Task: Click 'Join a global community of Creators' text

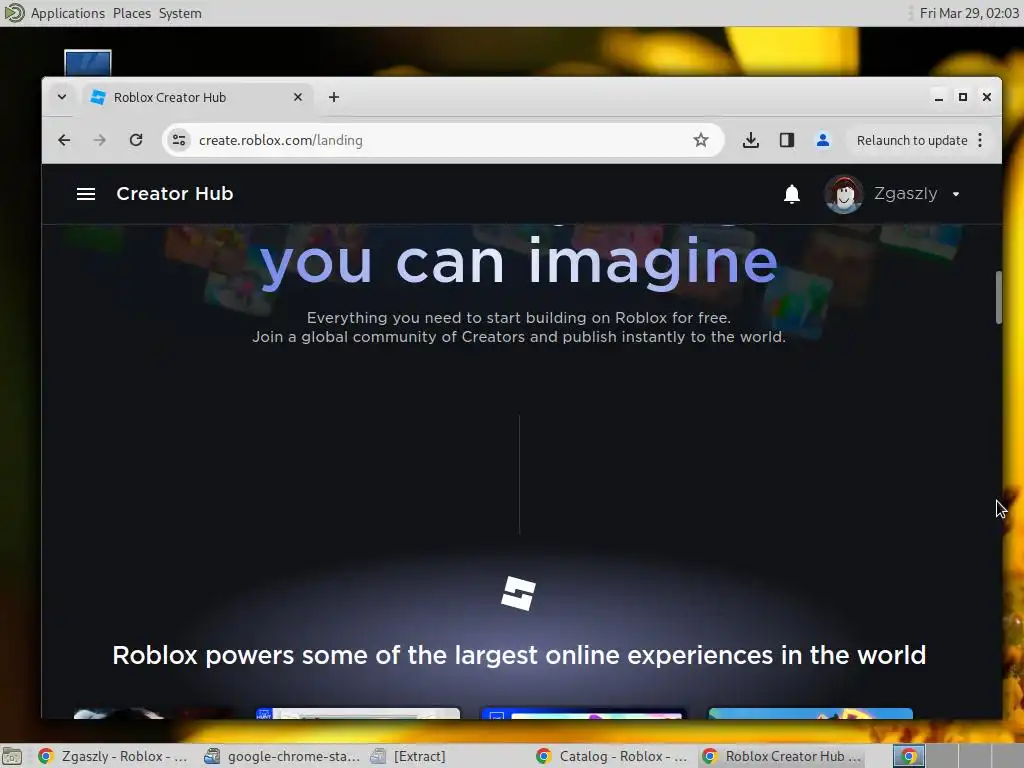Action: click(x=519, y=337)
